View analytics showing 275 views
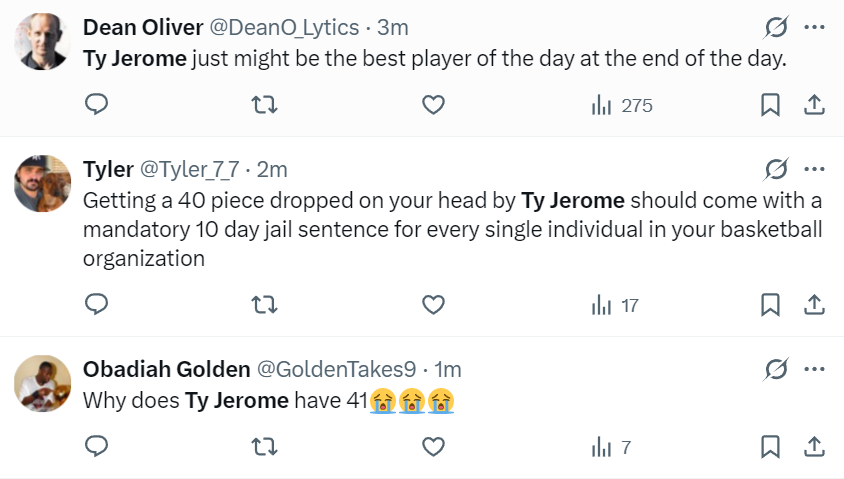This screenshot has width=844, height=479. point(622,105)
